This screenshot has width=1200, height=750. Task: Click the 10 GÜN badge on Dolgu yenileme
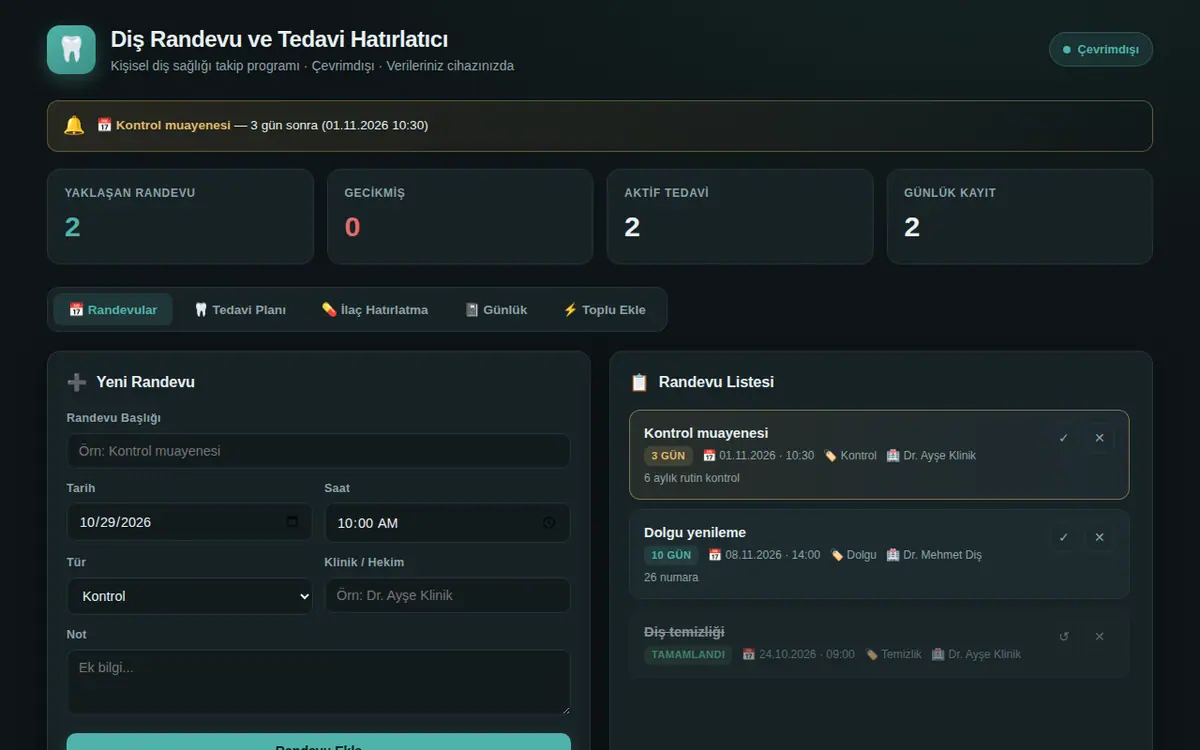pos(671,555)
